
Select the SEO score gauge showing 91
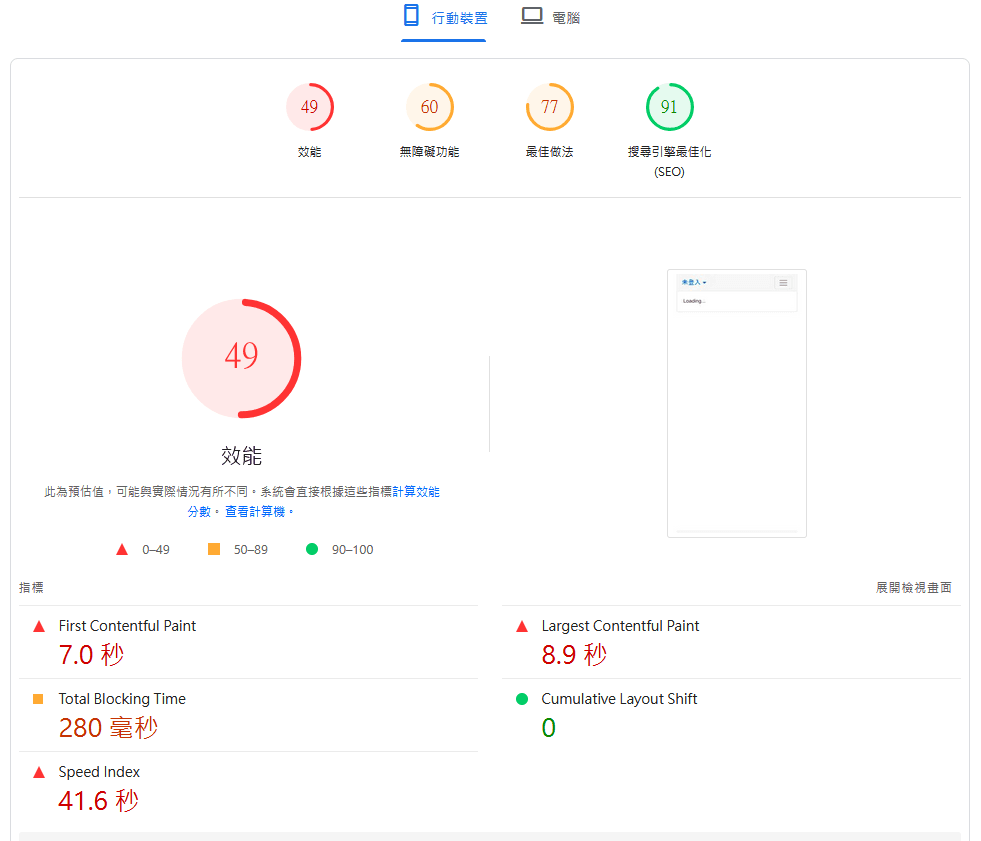coord(669,107)
